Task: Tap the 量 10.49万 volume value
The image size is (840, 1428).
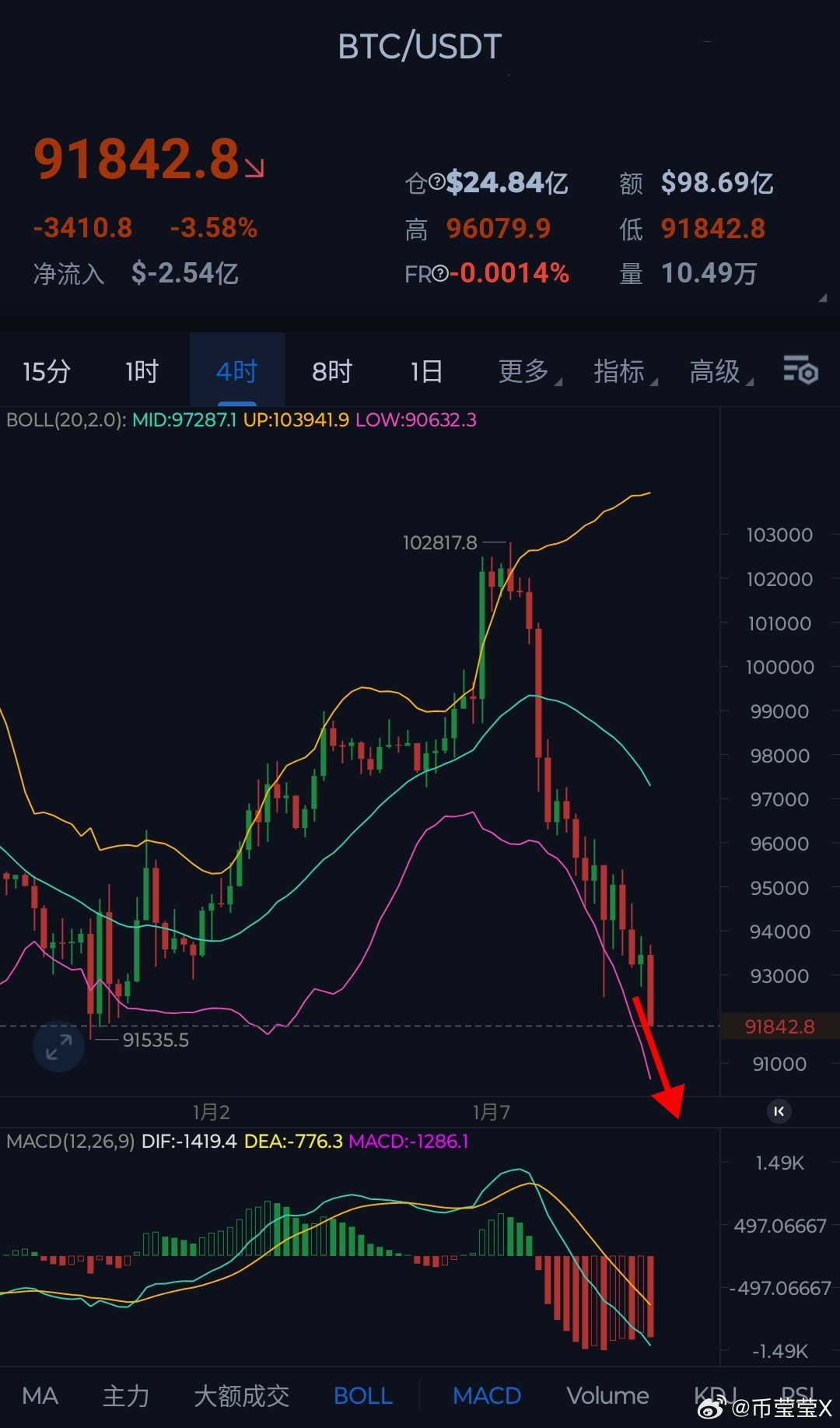Action: click(x=709, y=273)
